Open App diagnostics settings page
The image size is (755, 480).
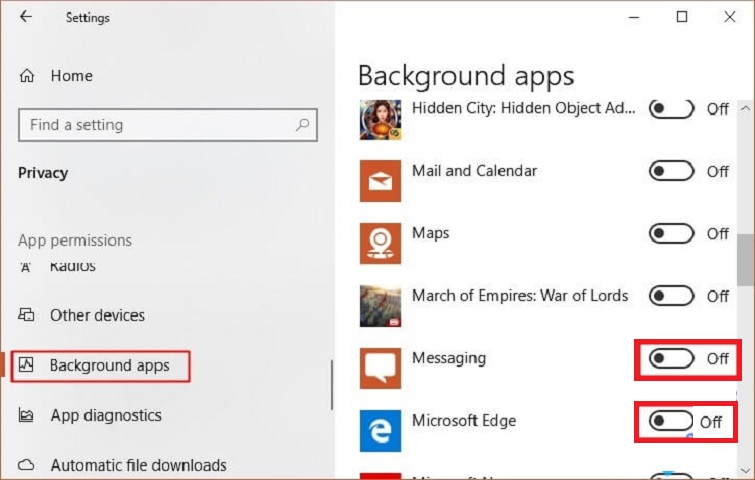tap(105, 415)
